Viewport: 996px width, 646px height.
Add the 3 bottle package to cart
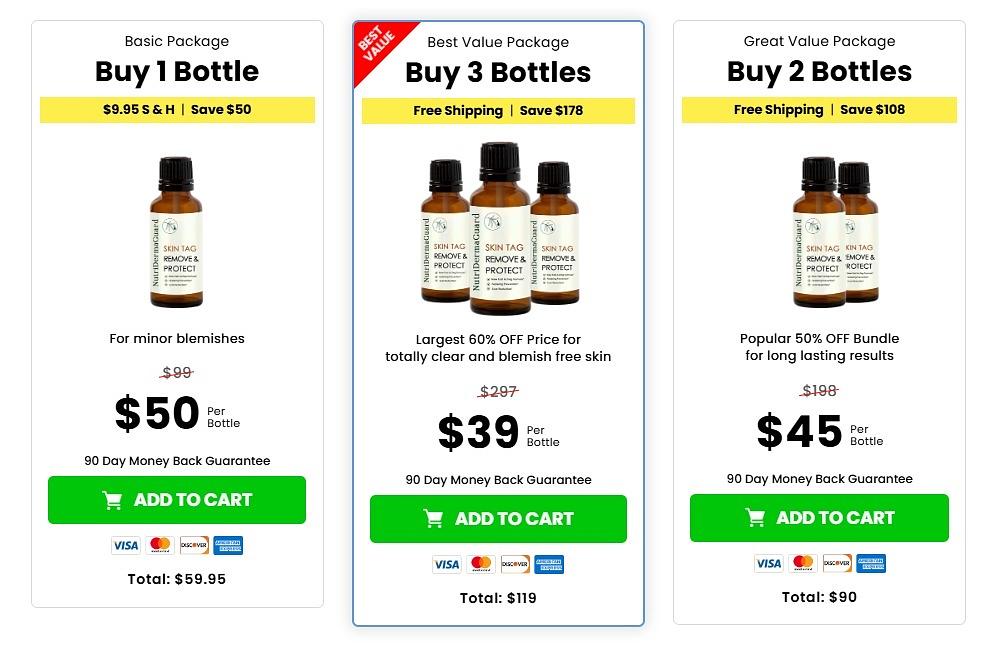[x=498, y=519]
